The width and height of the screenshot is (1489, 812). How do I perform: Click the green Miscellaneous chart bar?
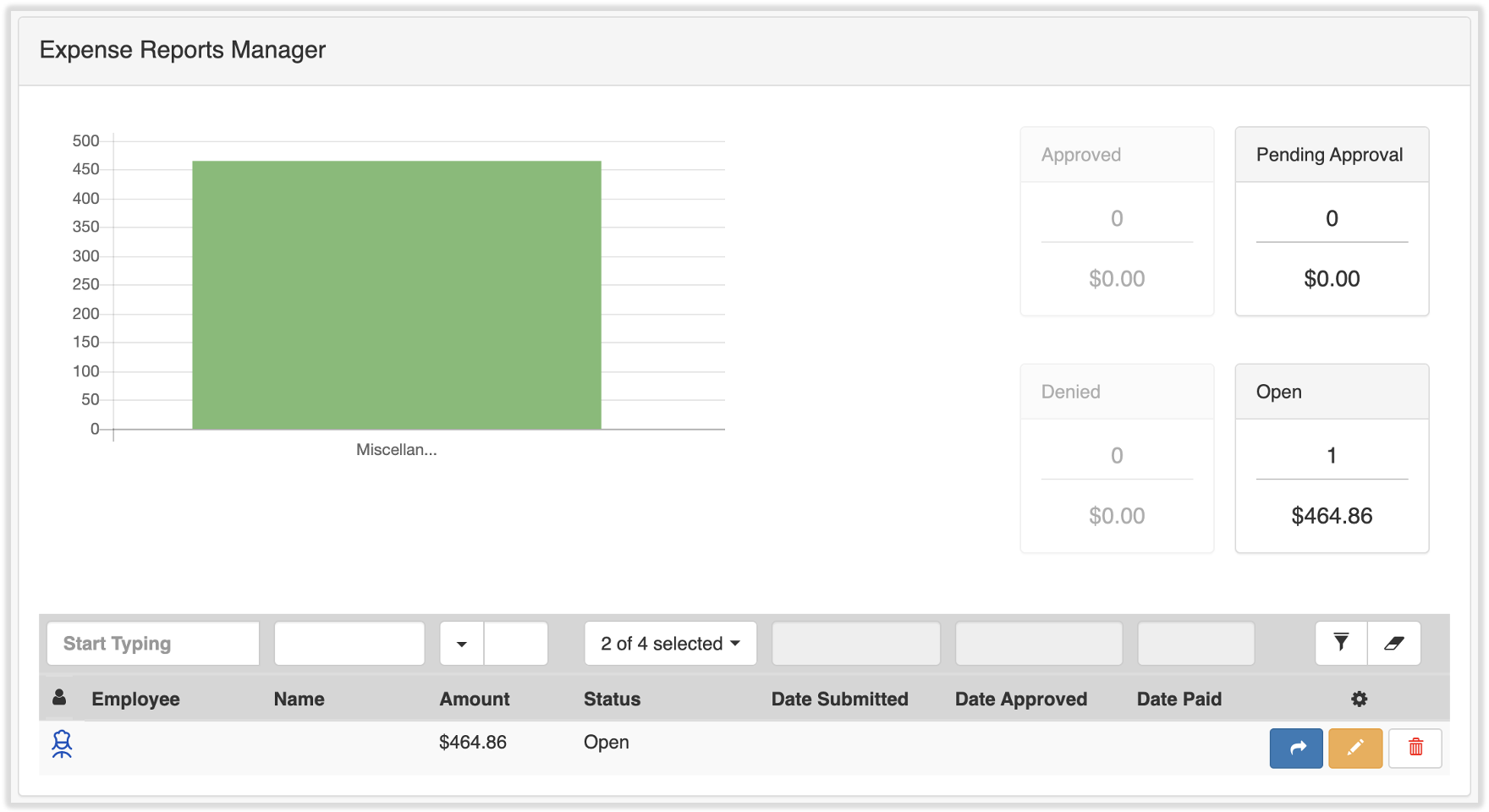397,294
